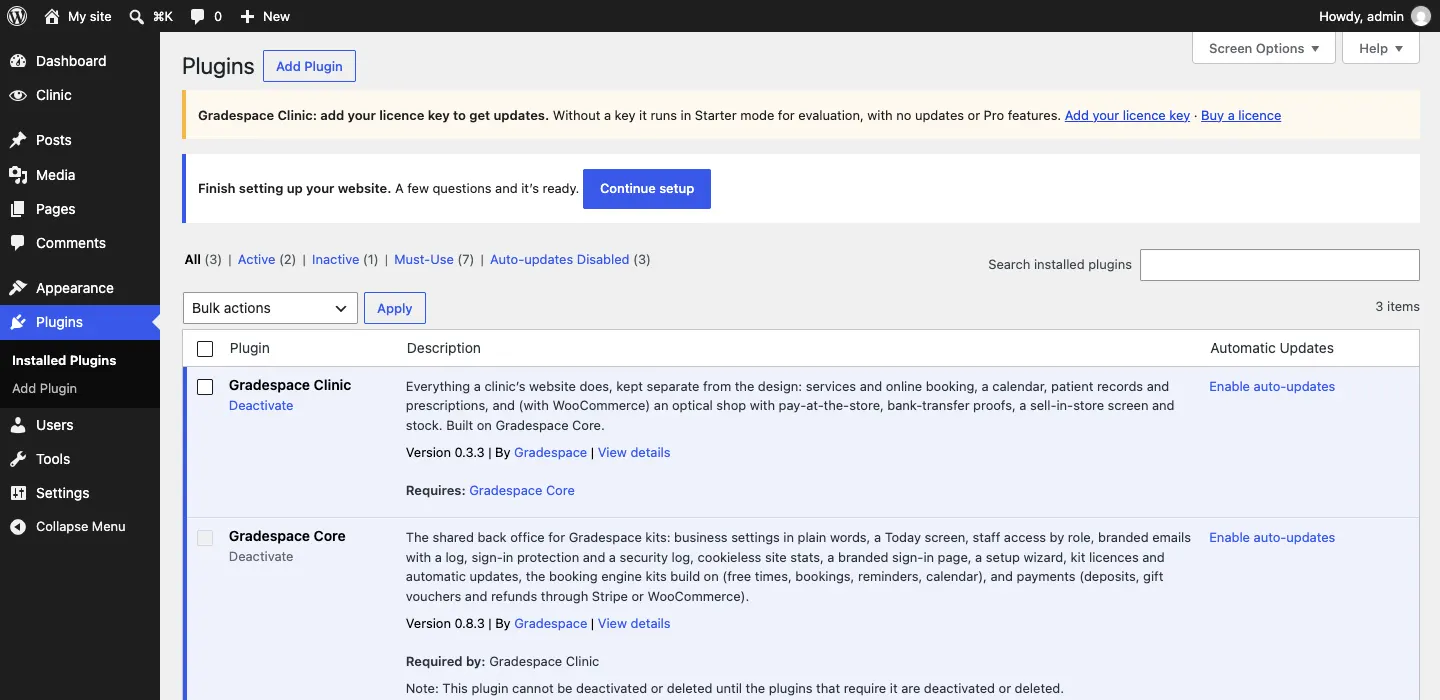Click the My site home icon
This screenshot has height=700, width=1440.
coord(52,16)
